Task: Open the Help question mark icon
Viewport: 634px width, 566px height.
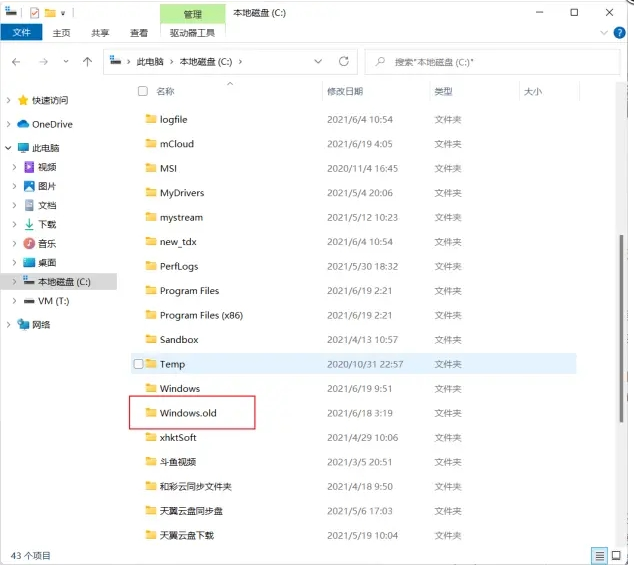Action: (x=619, y=33)
